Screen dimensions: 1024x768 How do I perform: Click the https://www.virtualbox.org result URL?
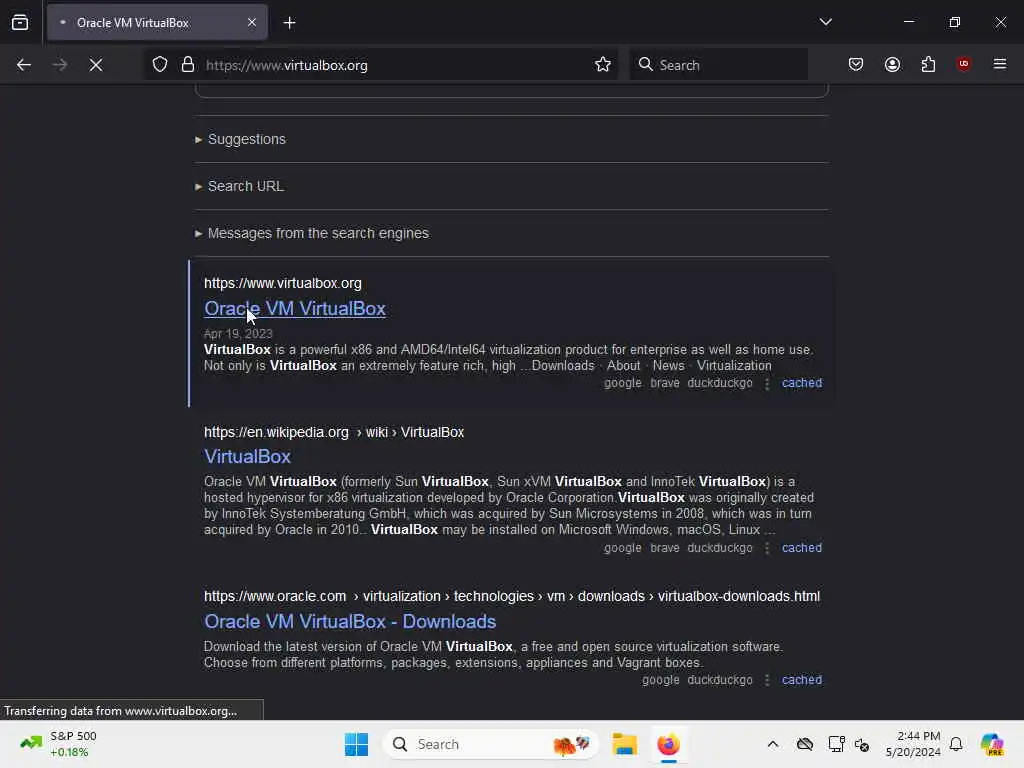click(x=283, y=283)
